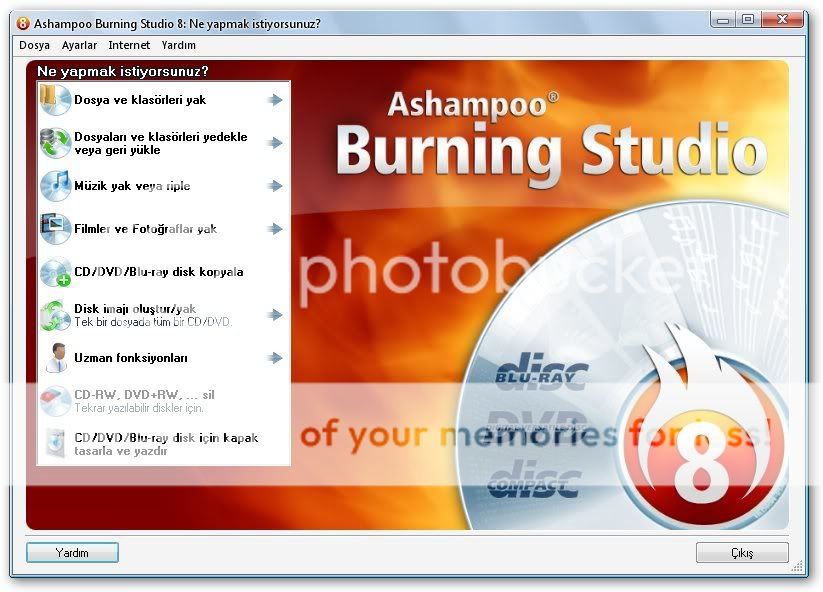This screenshot has width=823, height=592.
Task: Click the Filmler ve Fotoğraflar film icon
Action: (x=55, y=229)
